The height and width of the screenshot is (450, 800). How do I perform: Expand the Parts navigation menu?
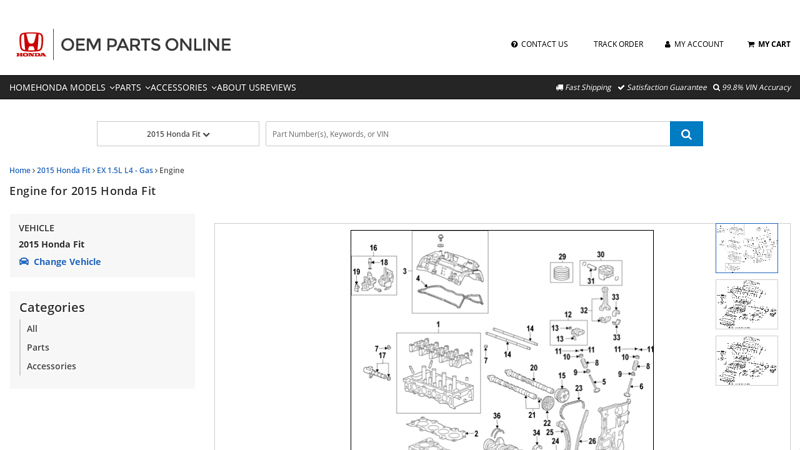coord(132,88)
